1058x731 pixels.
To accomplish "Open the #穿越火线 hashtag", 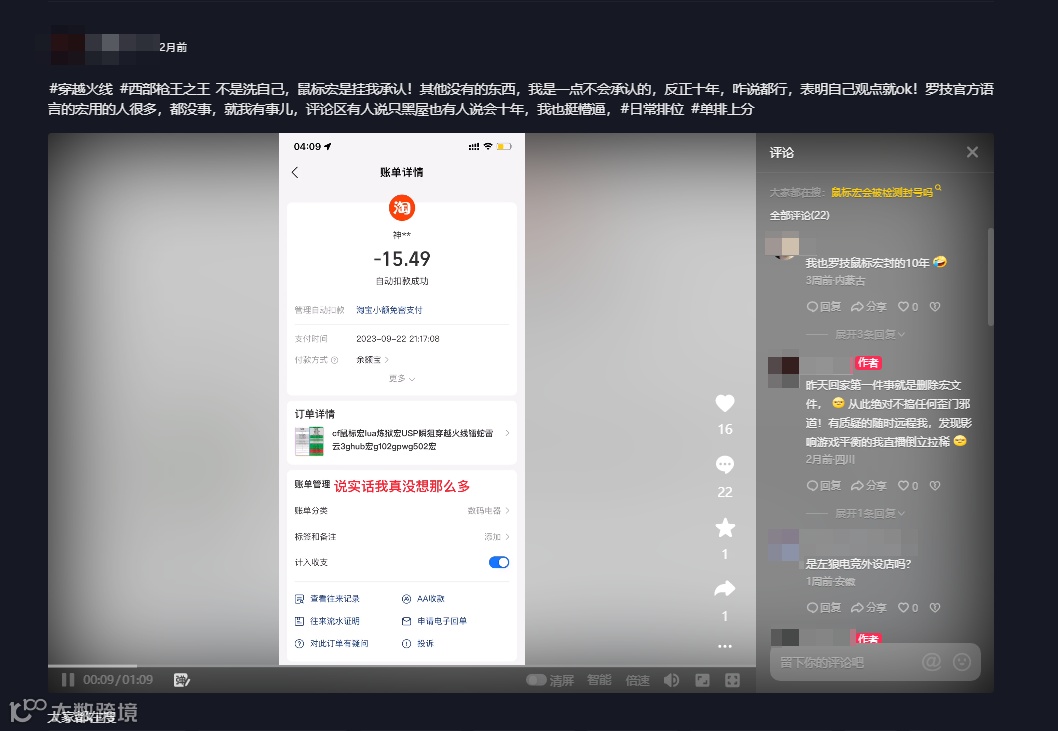I will tap(81, 89).
